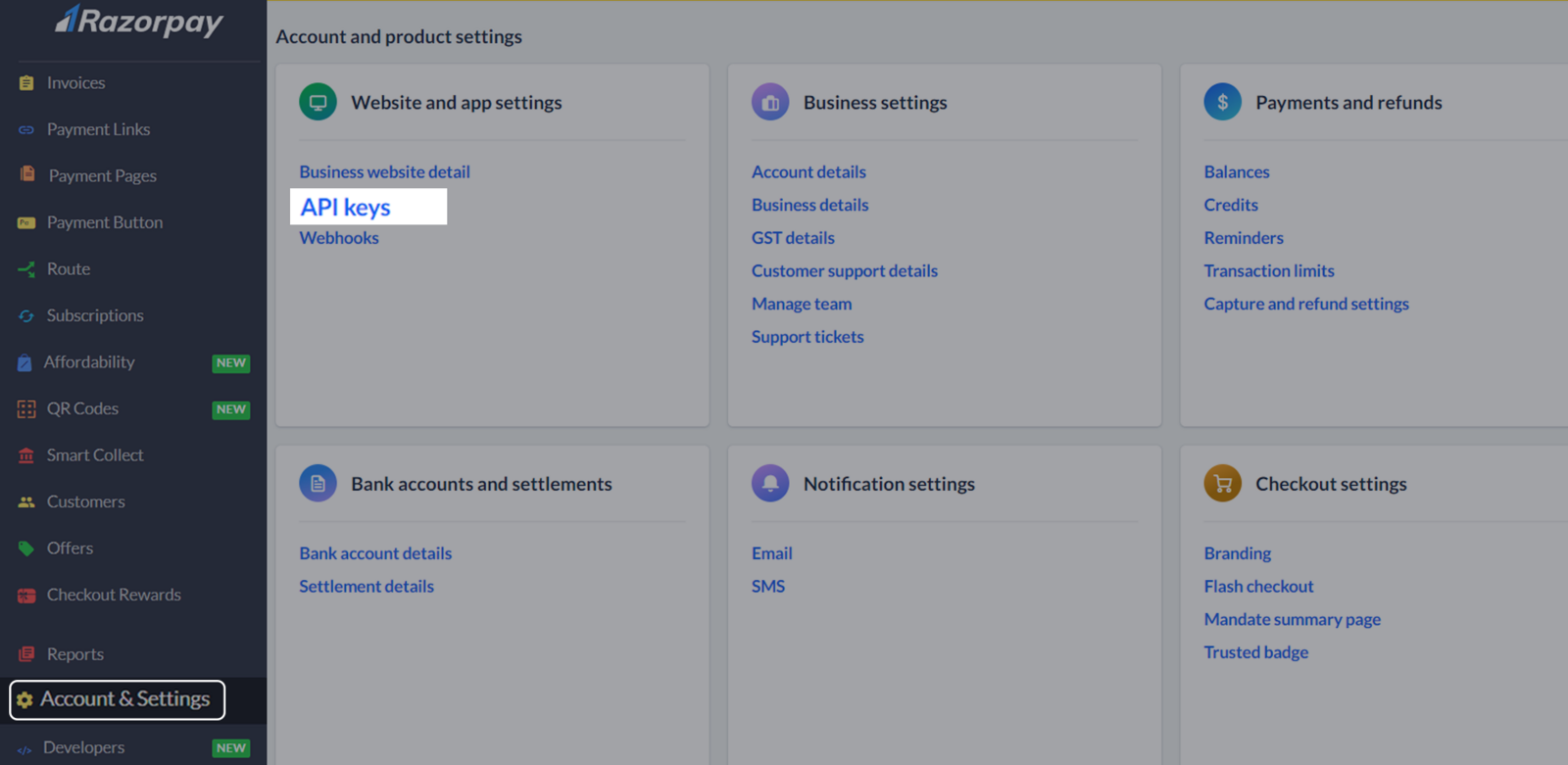This screenshot has height=765, width=1568.
Task: Click the Smart Collect bank icon
Action: coord(26,455)
